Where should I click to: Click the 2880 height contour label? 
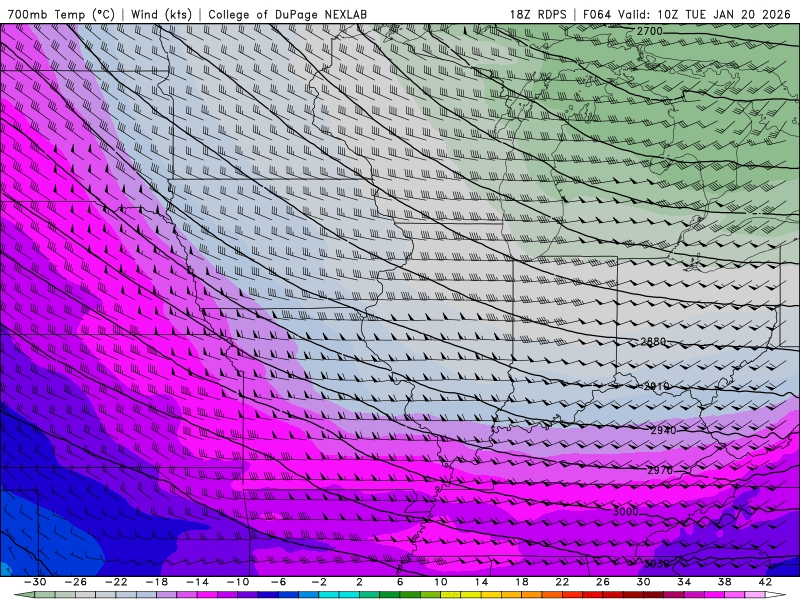653,341
